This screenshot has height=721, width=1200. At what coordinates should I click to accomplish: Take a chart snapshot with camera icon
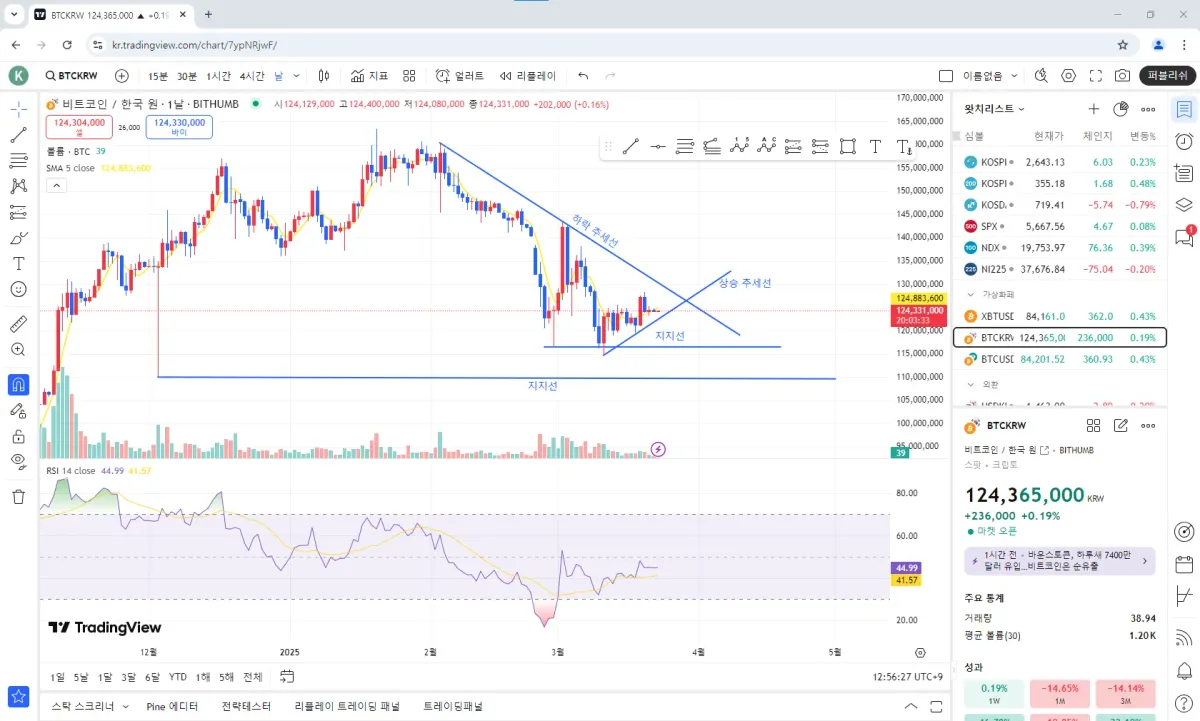pos(1122,76)
